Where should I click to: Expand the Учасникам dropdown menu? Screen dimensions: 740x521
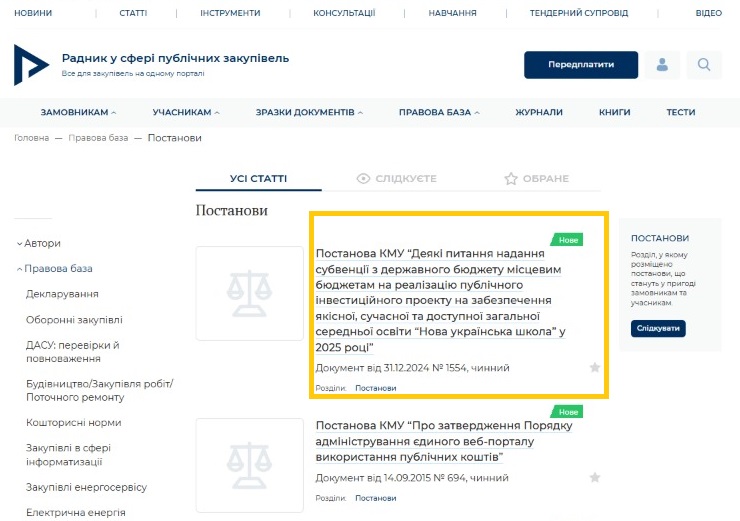click(186, 112)
